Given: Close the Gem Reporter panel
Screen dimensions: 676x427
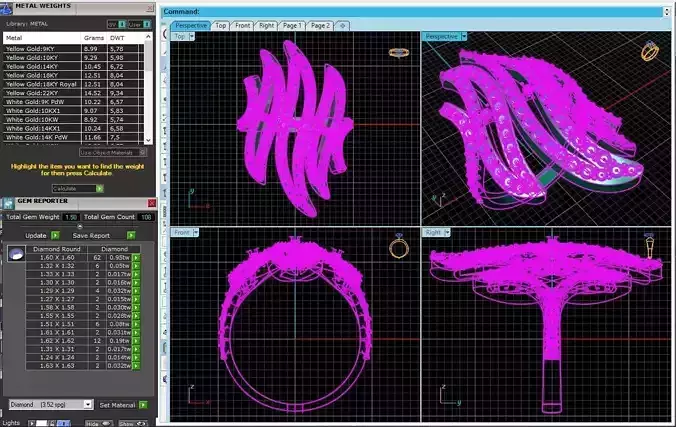Looking at the screenshot, I should tap(152, 203).
